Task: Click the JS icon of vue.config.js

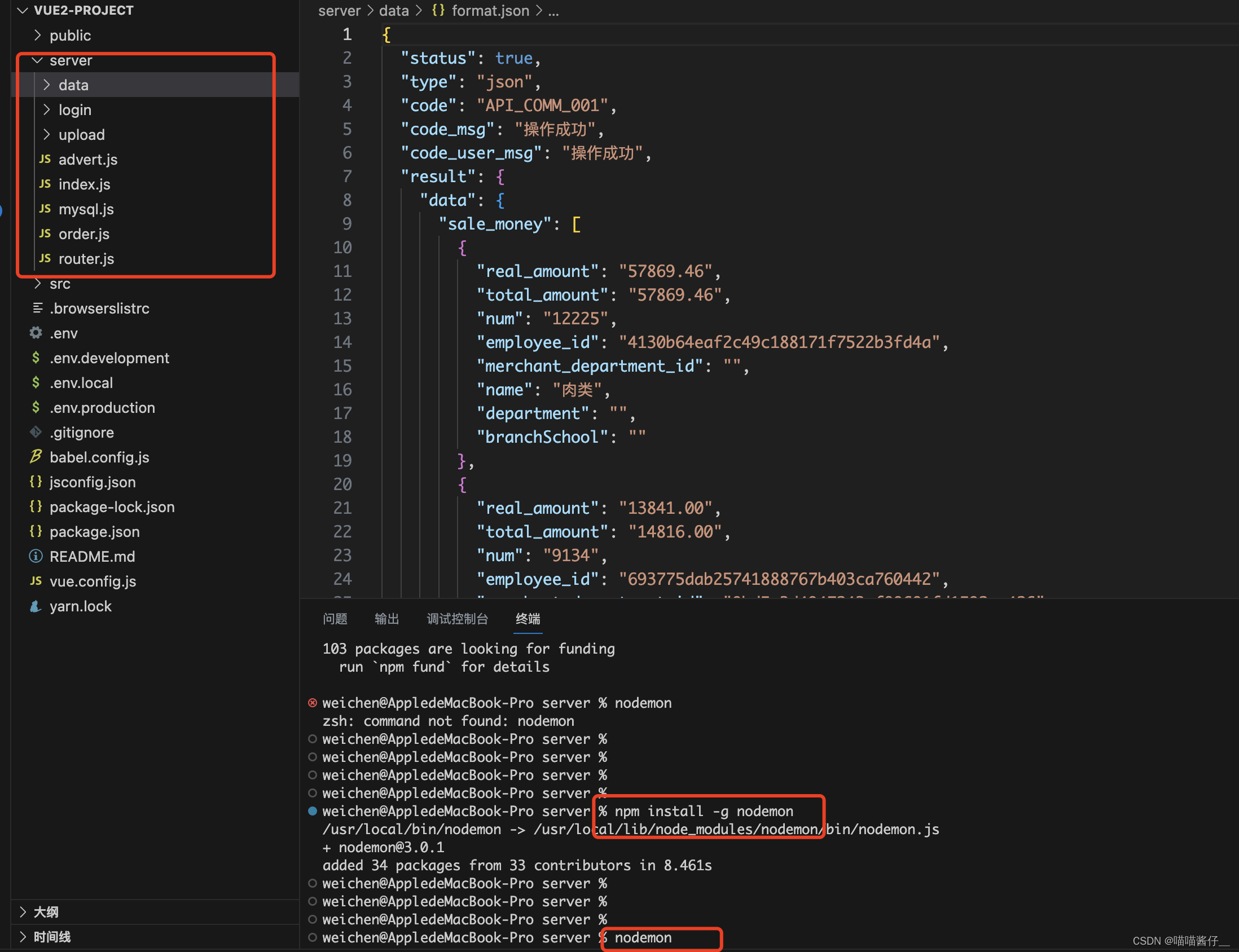Action: click(36, 581)
